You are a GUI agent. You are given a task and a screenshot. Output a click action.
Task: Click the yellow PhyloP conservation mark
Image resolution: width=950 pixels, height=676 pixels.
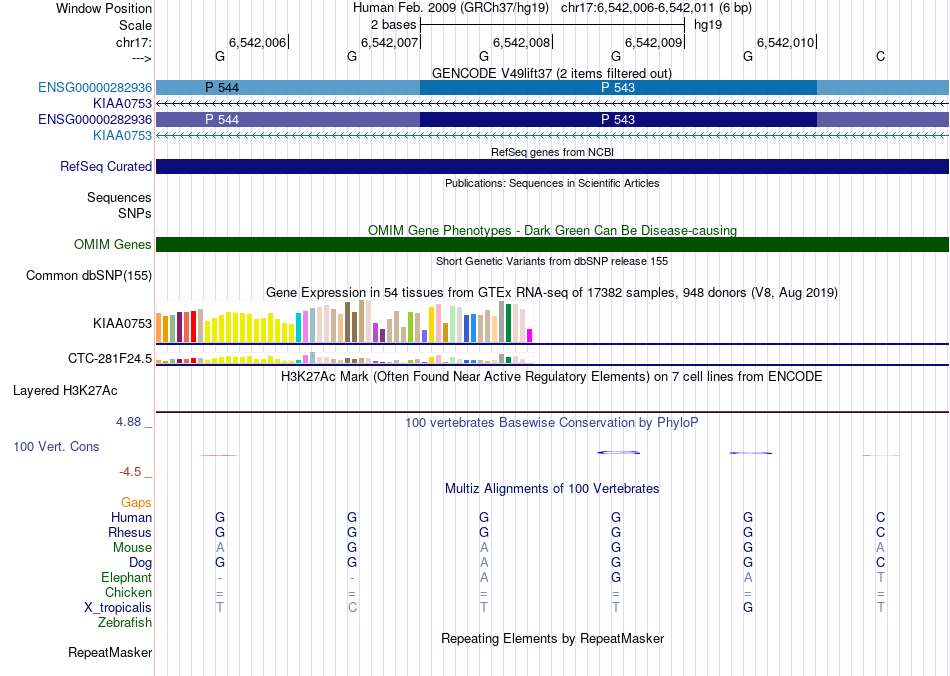coord(880,456)
